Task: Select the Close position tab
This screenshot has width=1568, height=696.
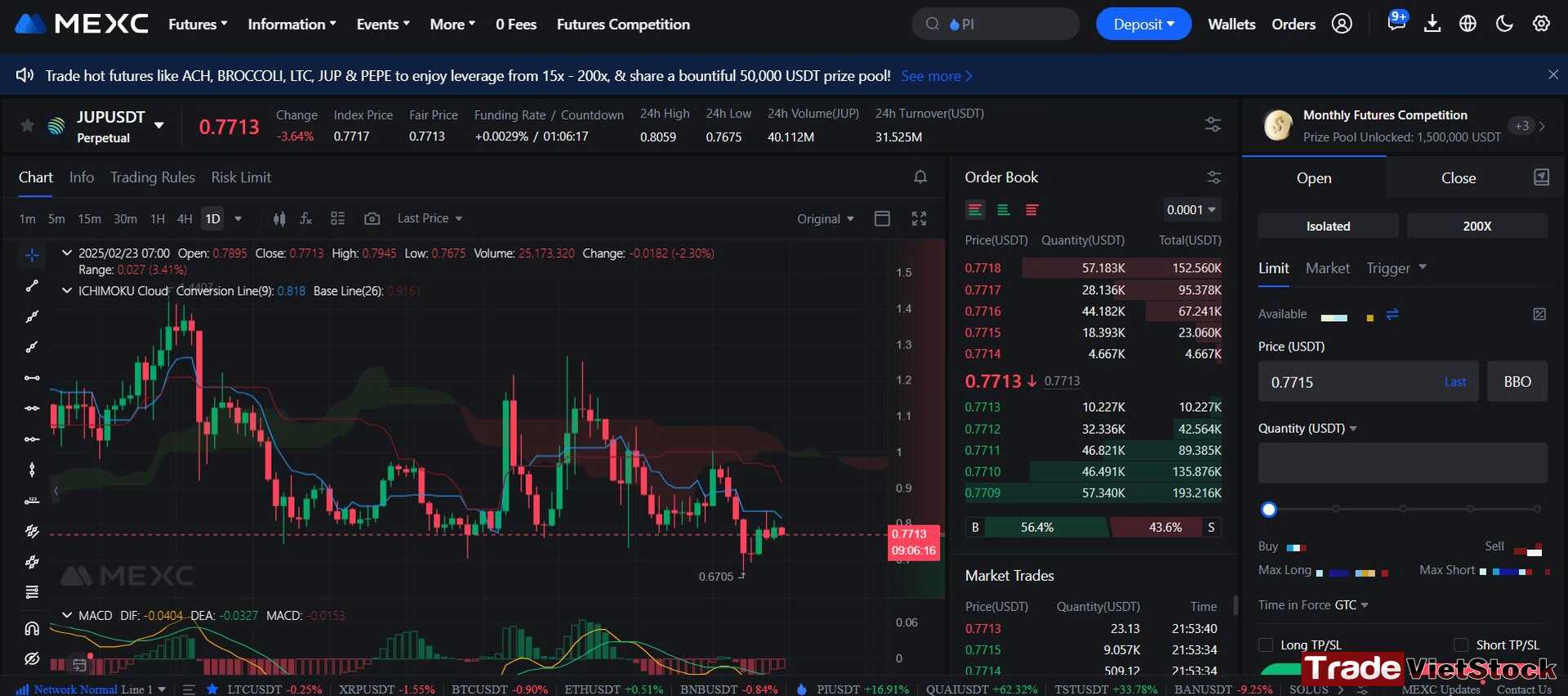Action: pyautogui.click(x=1459, y=178)
